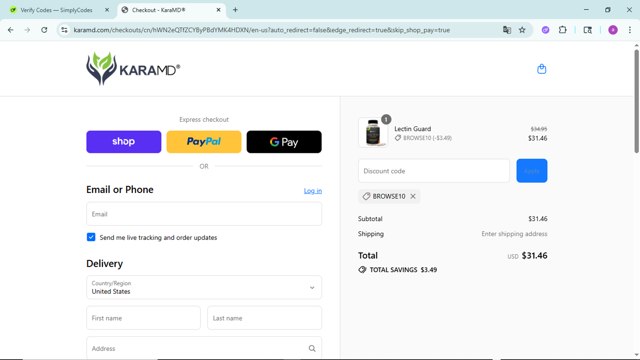Open Chrome's three-dot menu
640x360 pixels.
(629, 30)
